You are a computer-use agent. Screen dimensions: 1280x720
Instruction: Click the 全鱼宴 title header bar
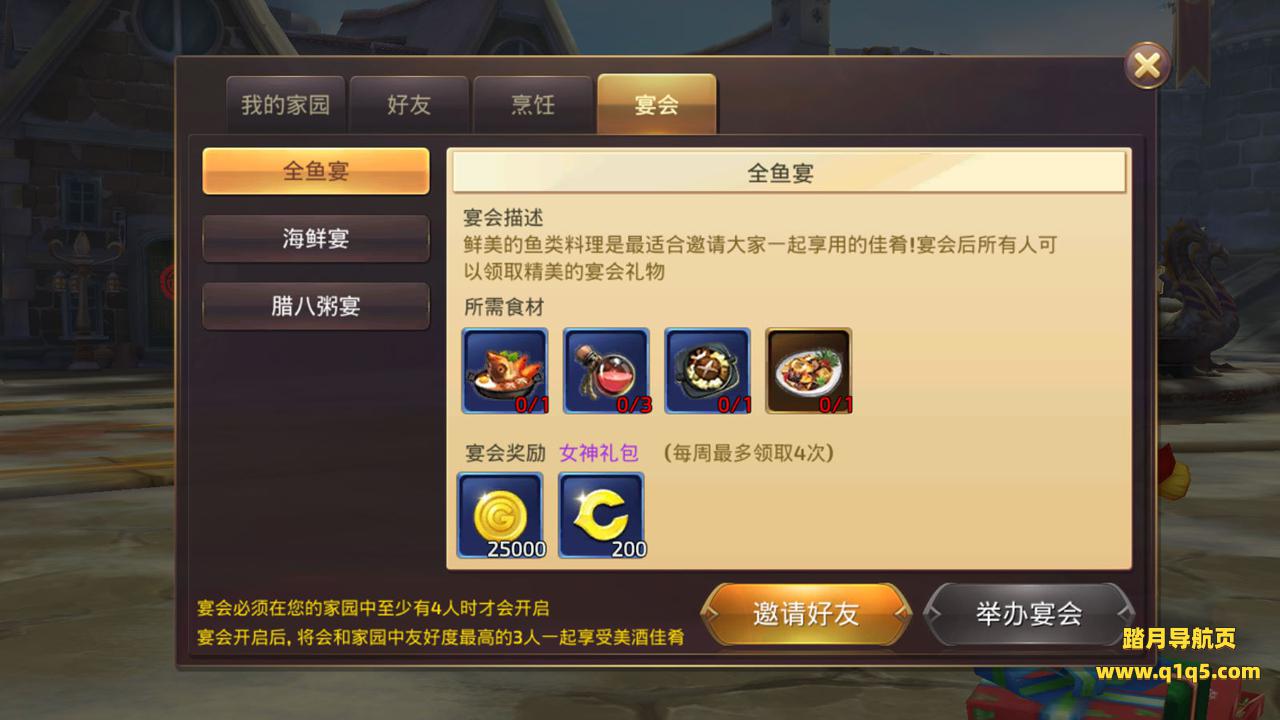(789, 172)
